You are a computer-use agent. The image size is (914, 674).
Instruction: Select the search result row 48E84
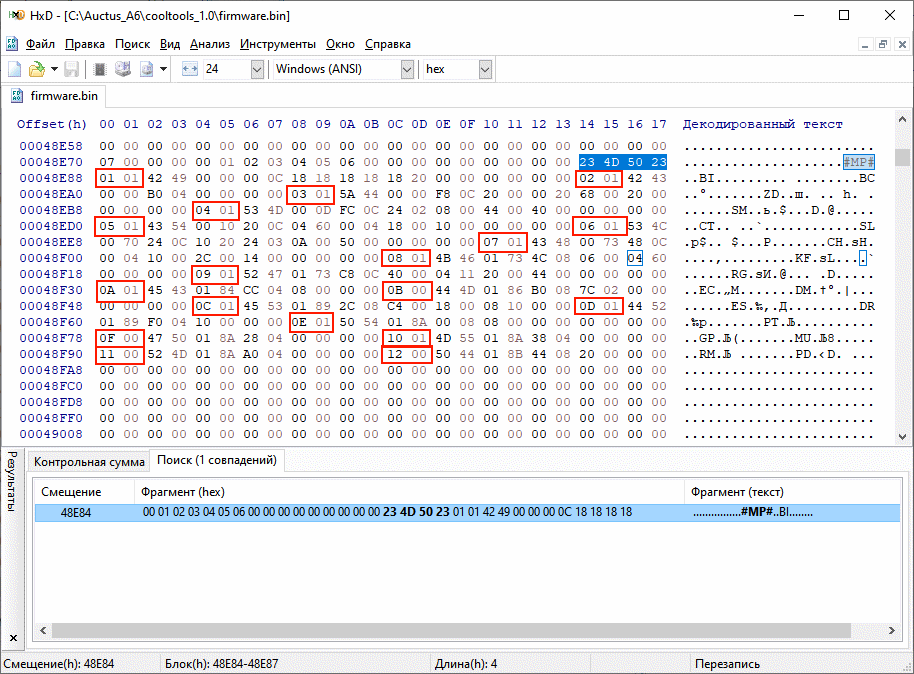(467, 512)
